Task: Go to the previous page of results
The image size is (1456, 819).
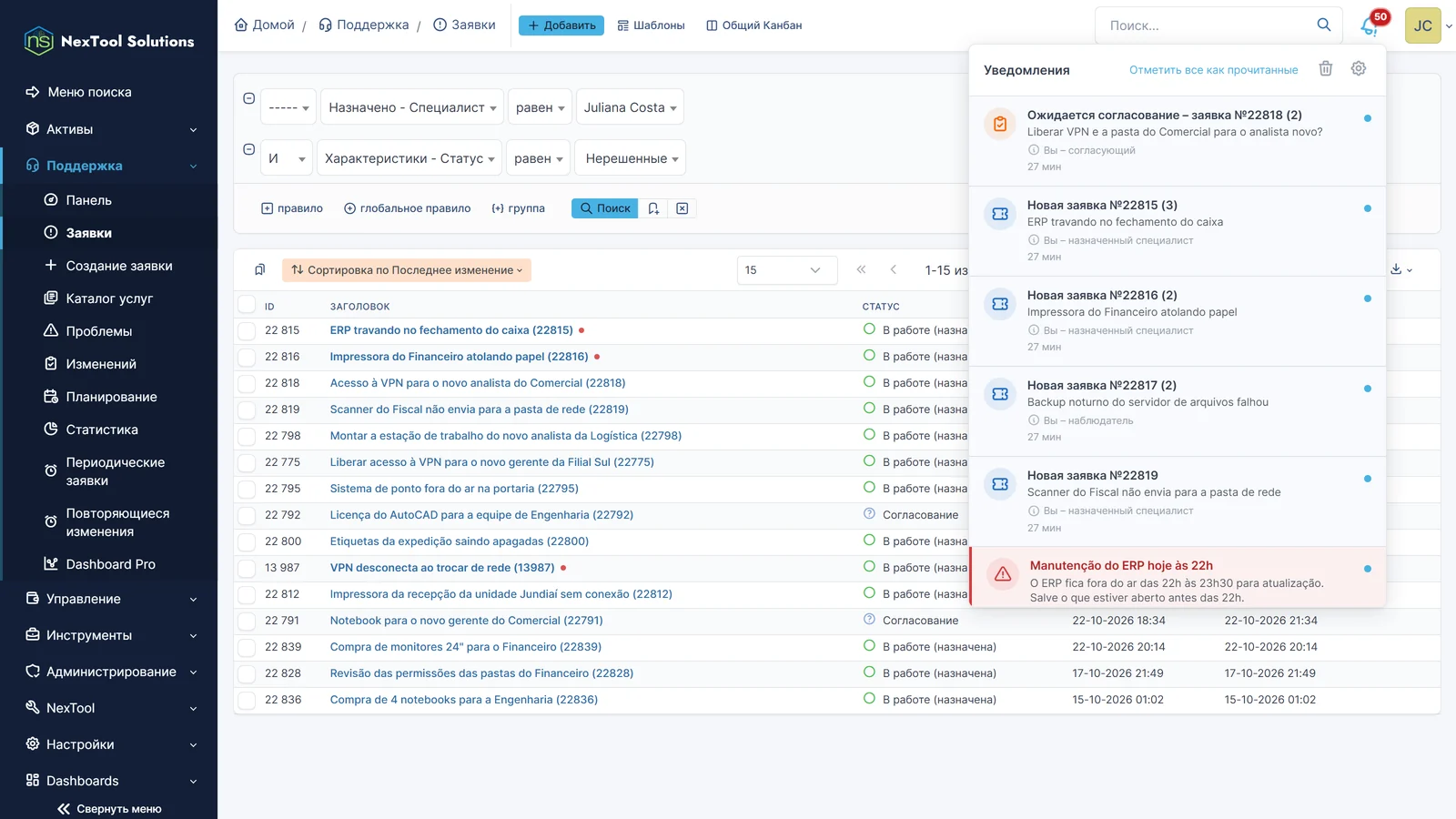Action: [894, 270]
